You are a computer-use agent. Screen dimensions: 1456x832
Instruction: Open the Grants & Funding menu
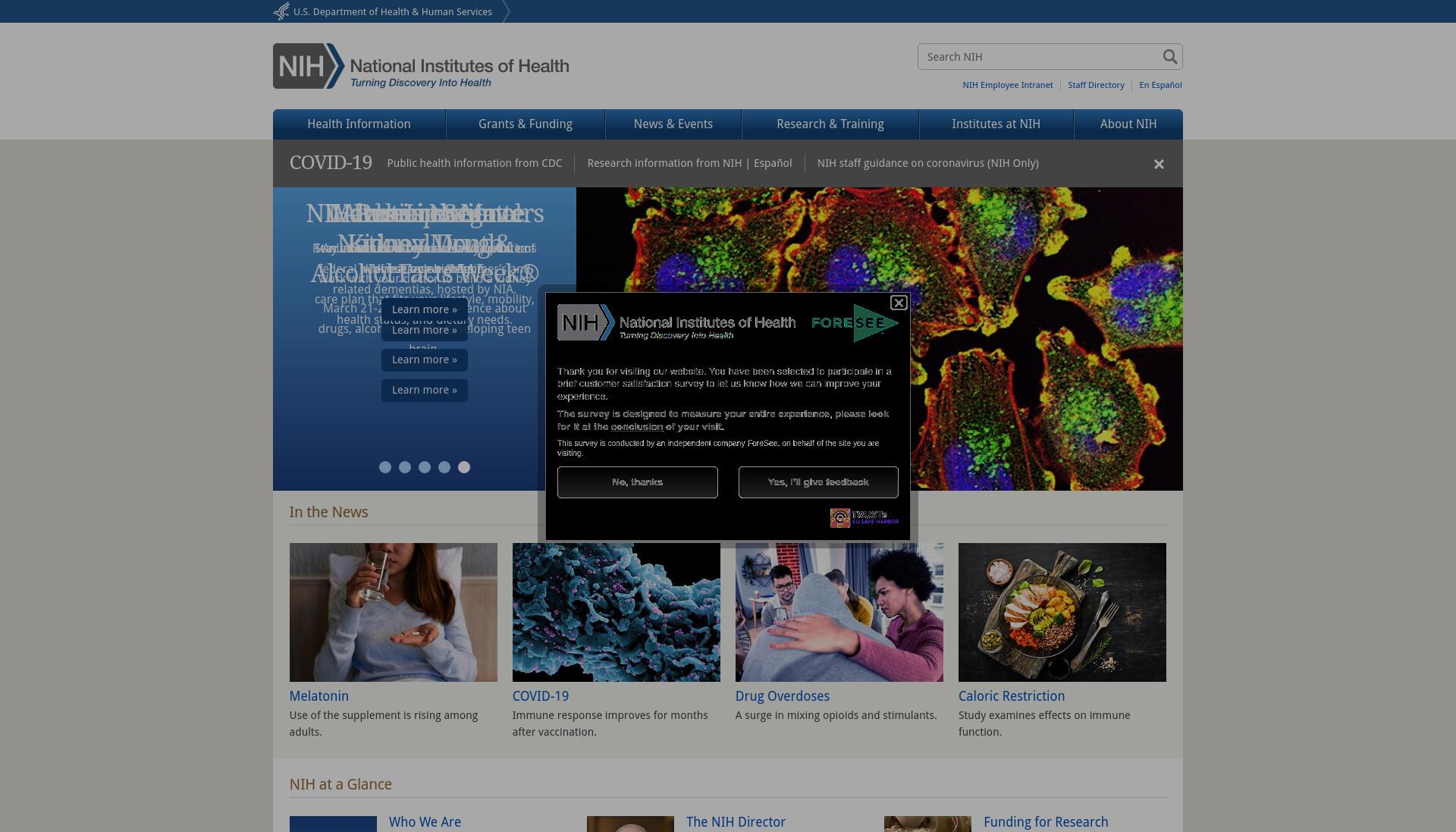click(526, 124)
